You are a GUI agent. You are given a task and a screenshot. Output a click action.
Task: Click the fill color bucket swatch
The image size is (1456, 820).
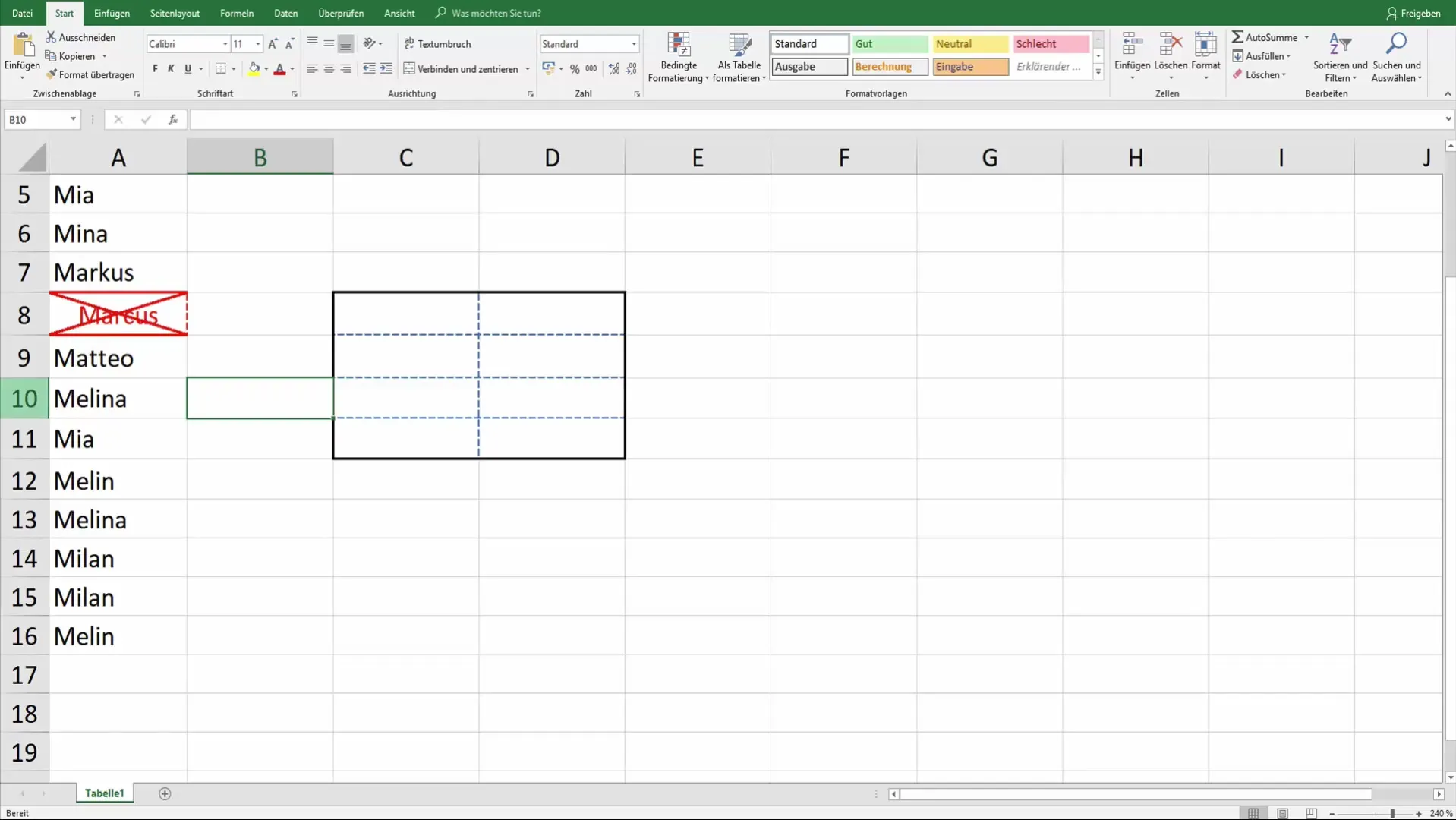254,69
